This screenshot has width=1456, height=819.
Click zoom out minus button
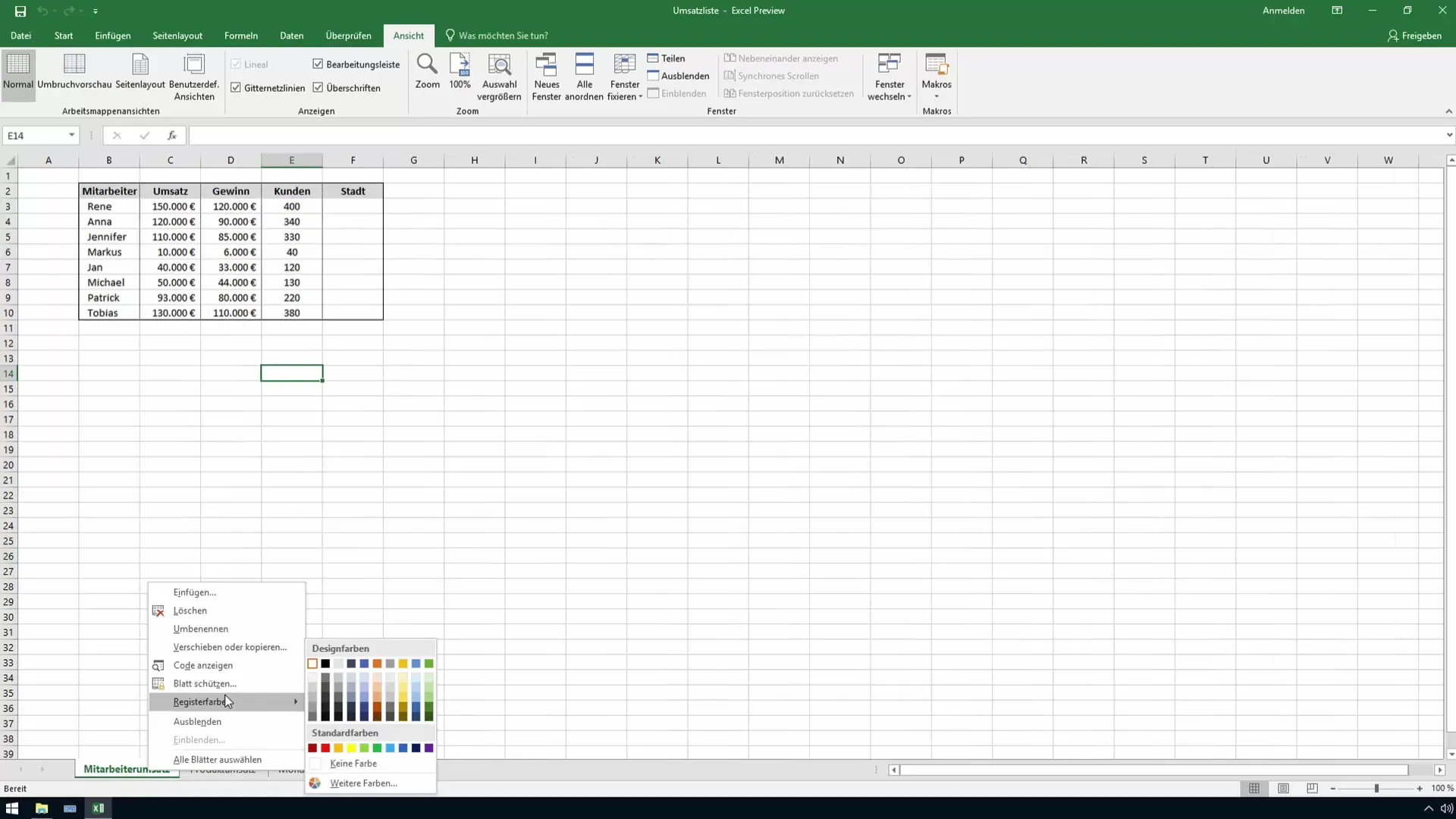point(1332,789)
